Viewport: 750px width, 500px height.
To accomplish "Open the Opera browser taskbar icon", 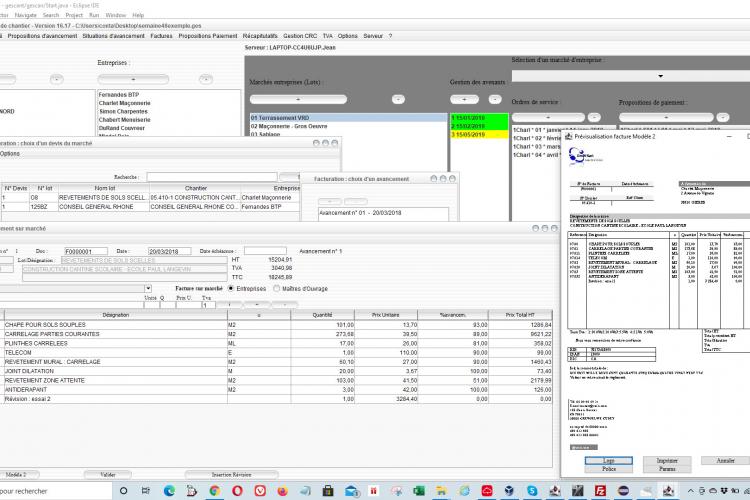I will [x=237, y=490].
